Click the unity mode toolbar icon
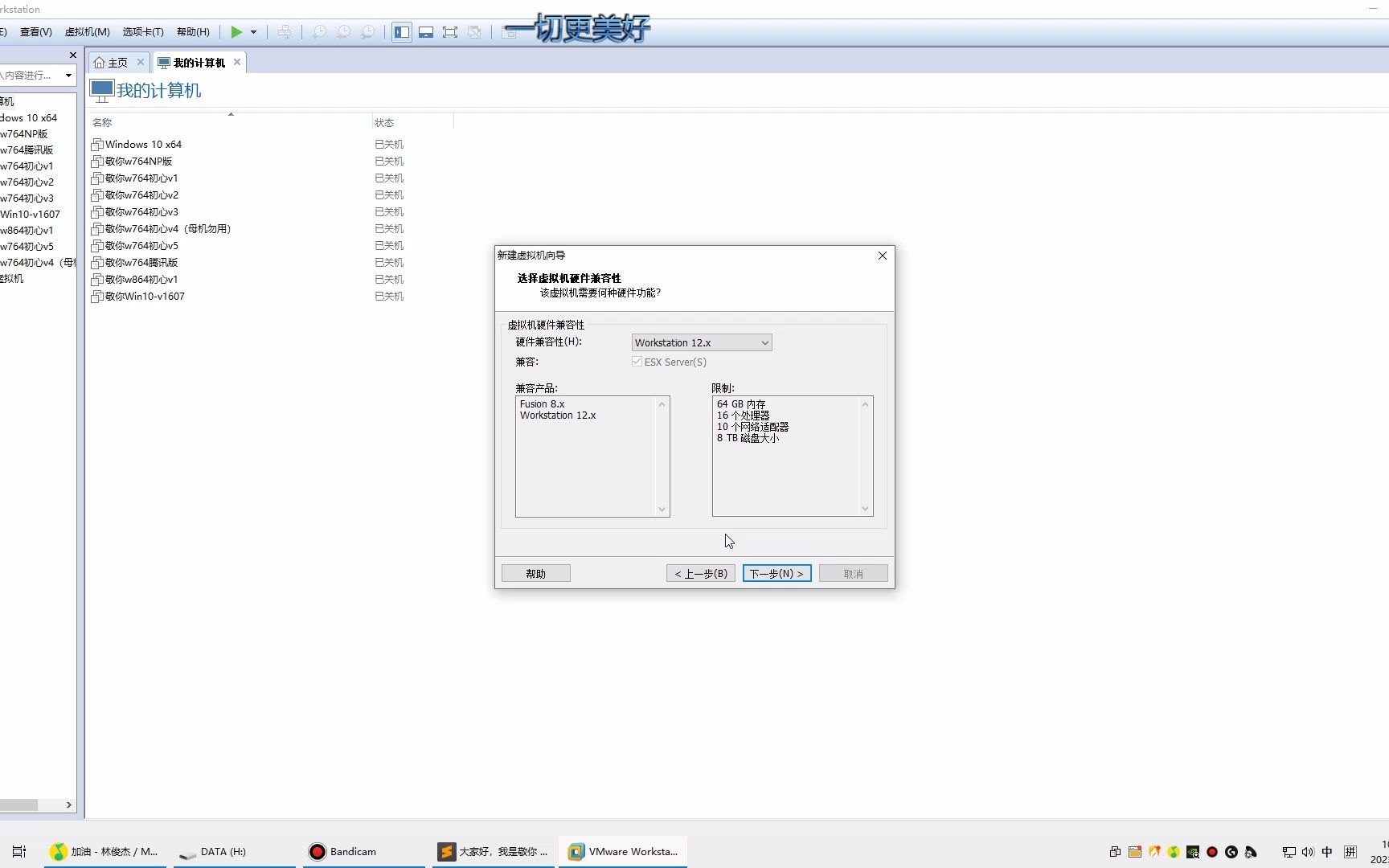This screenshot has width=1389, height=868. (474, 32)
